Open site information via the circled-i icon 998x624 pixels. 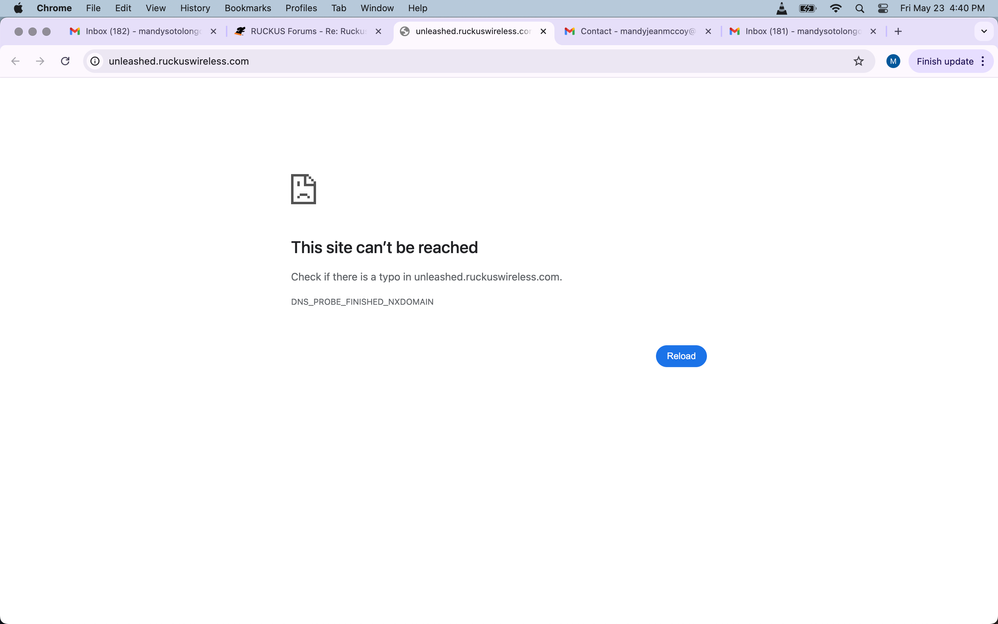coord(93,61)
